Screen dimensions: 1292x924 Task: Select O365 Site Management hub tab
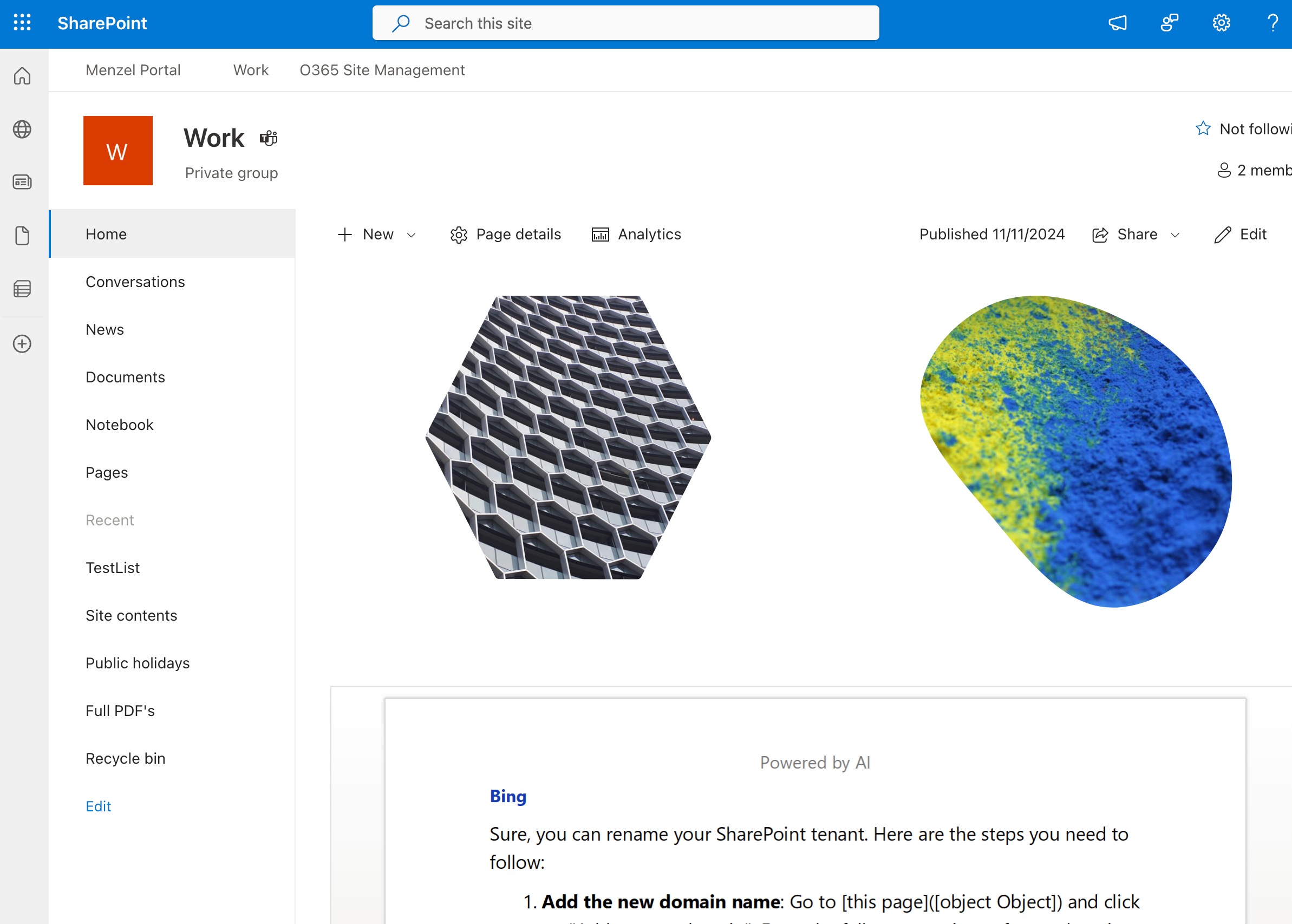(382, 70)
